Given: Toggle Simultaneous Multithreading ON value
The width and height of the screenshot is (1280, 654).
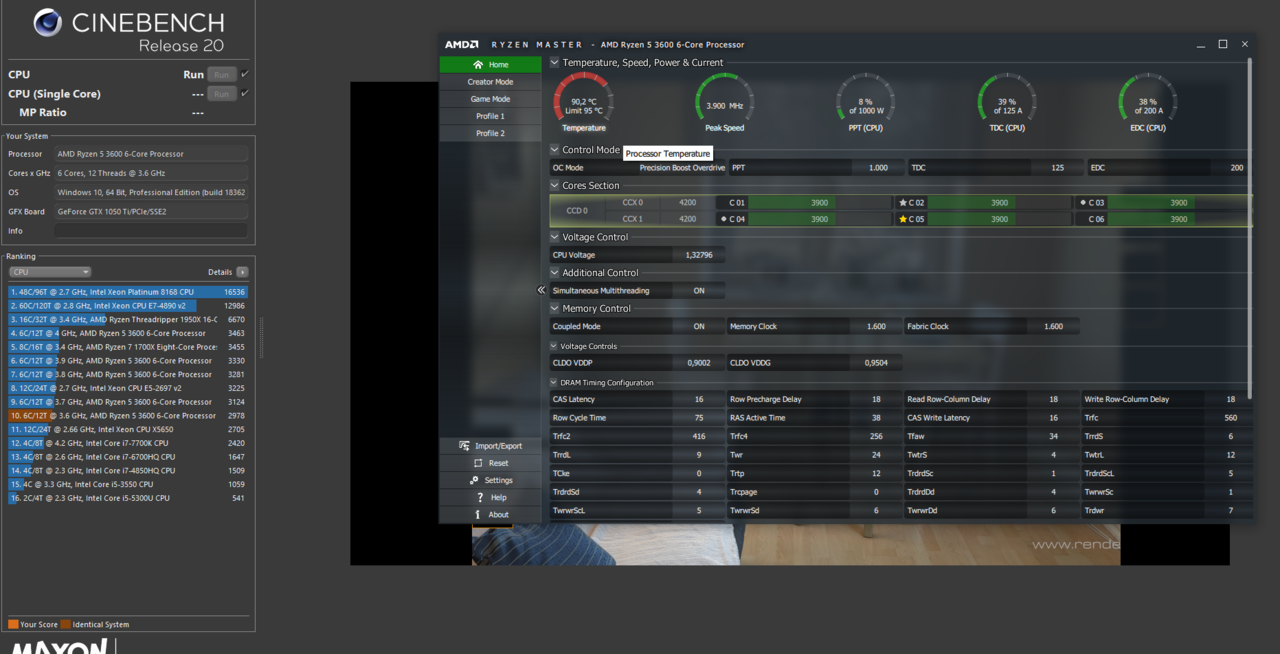Looking at the screenshot, I should pyautogui.click(x=699, y=290).
